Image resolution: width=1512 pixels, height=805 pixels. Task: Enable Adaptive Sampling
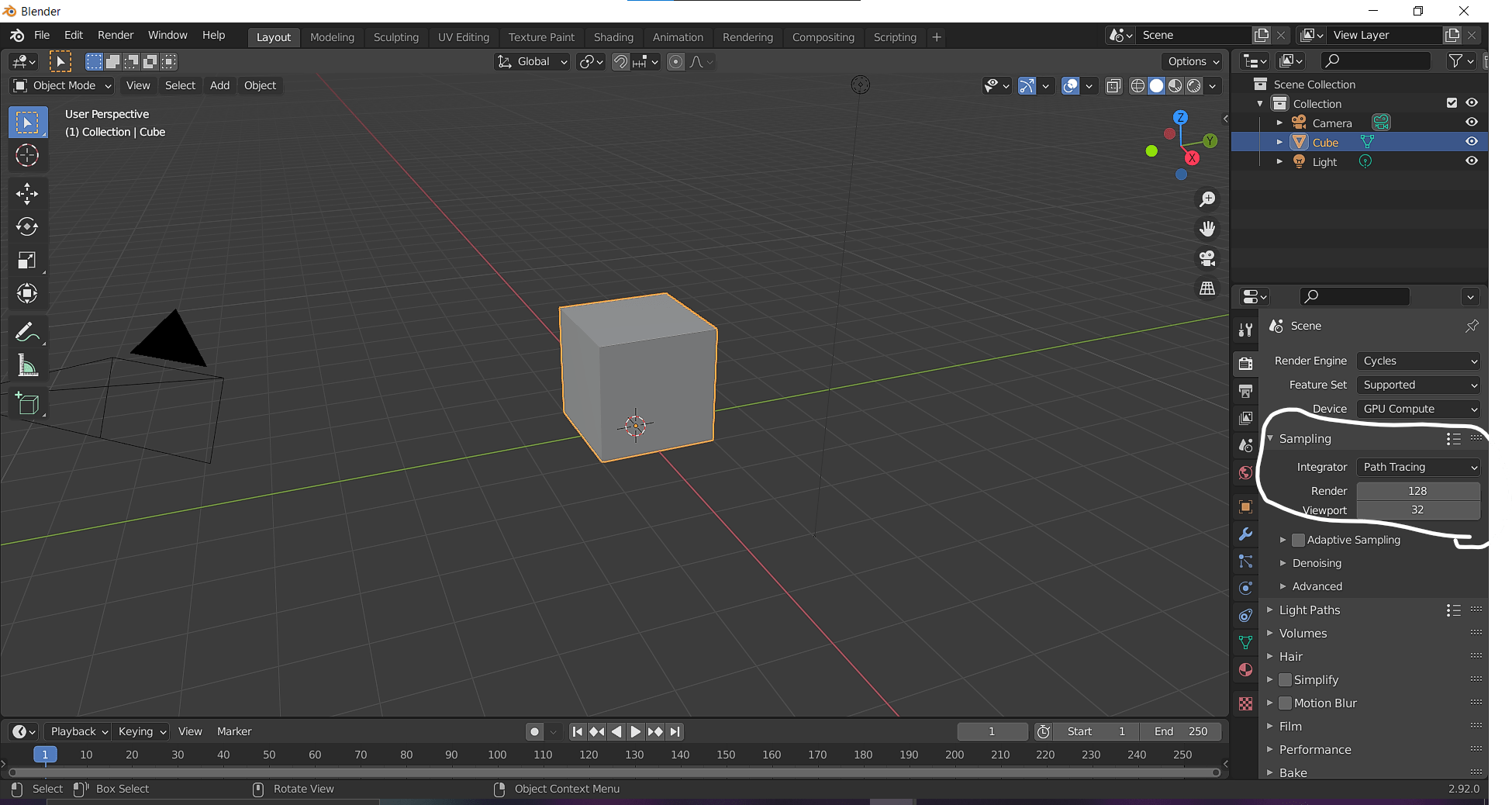1298,540
